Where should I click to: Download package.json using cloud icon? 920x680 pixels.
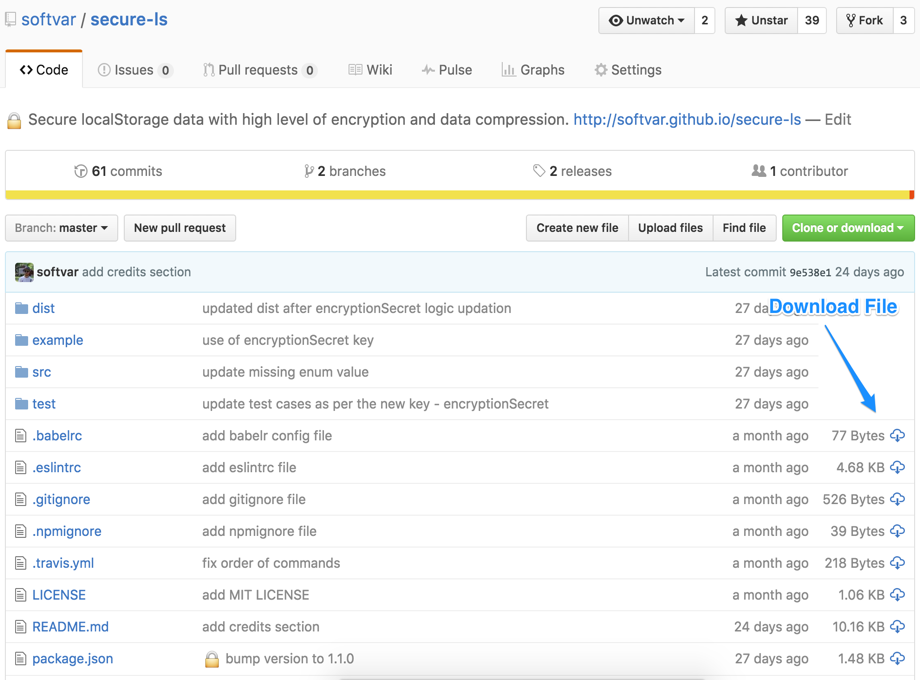[897, 659]
